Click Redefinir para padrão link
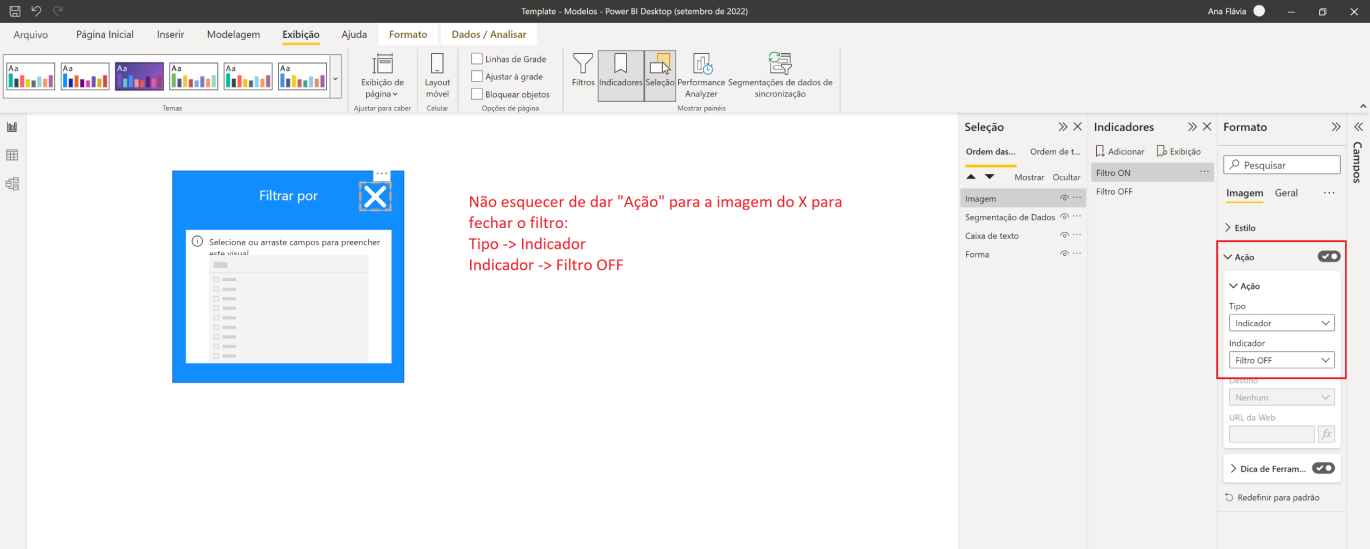 1272,497
